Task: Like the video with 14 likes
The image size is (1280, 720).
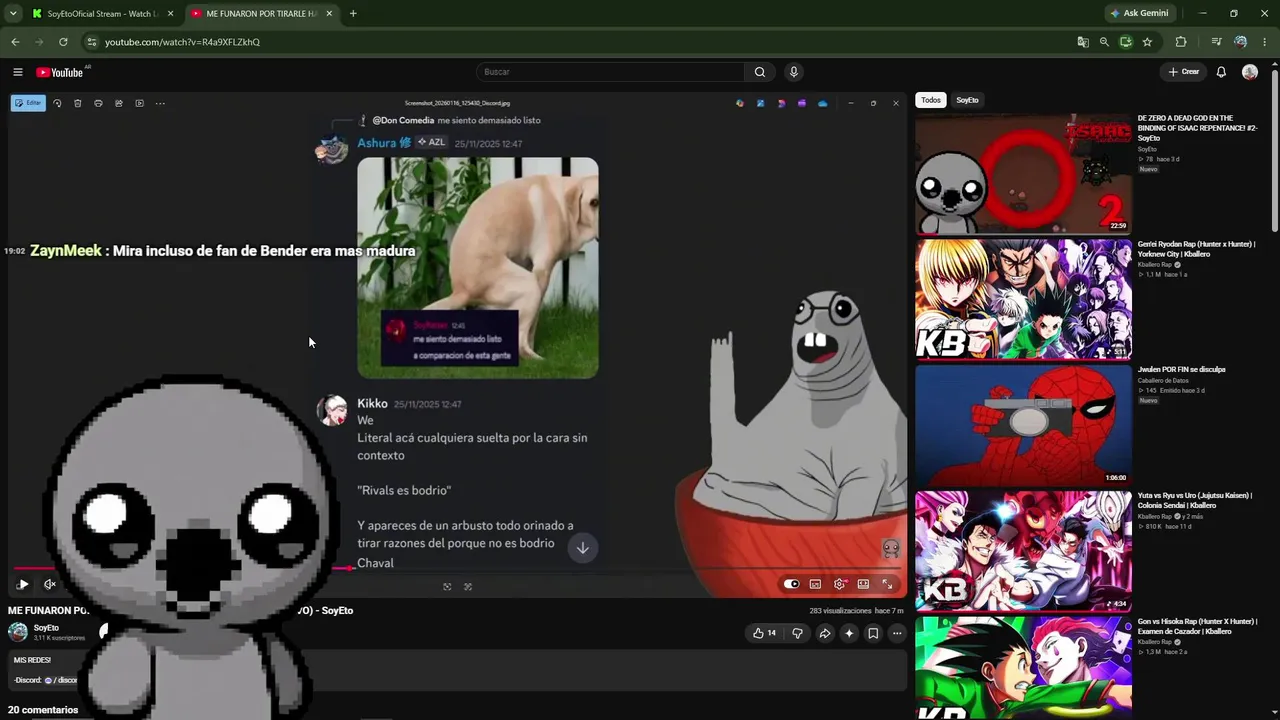Action: 764,633
